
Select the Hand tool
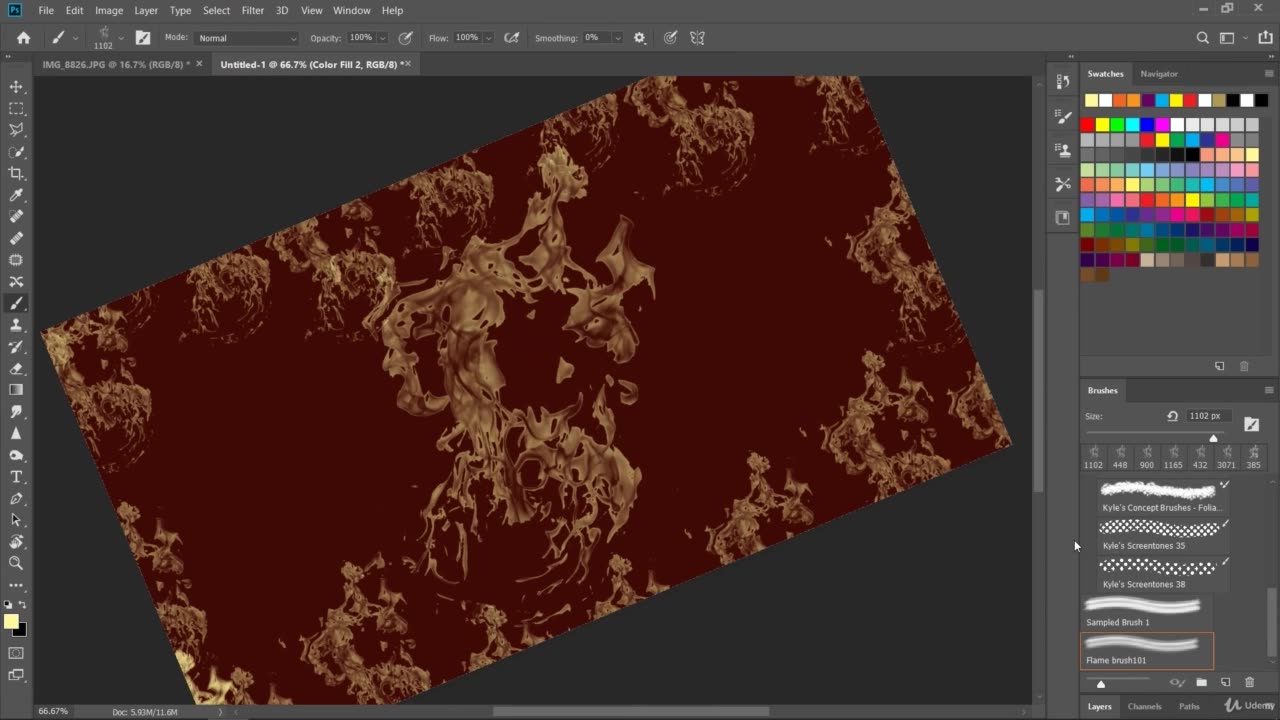(x=16, y=542)
